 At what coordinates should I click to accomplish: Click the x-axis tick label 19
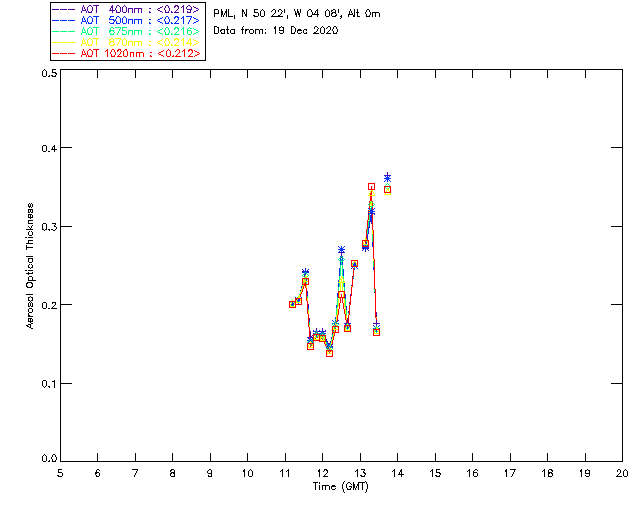pyautogui.click(x=585, y=473)
